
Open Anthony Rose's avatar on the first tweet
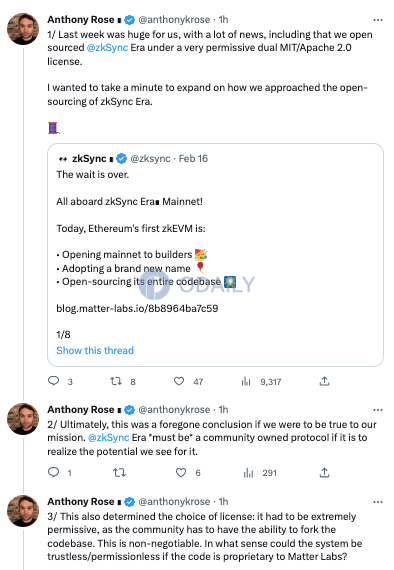[23, 29]
